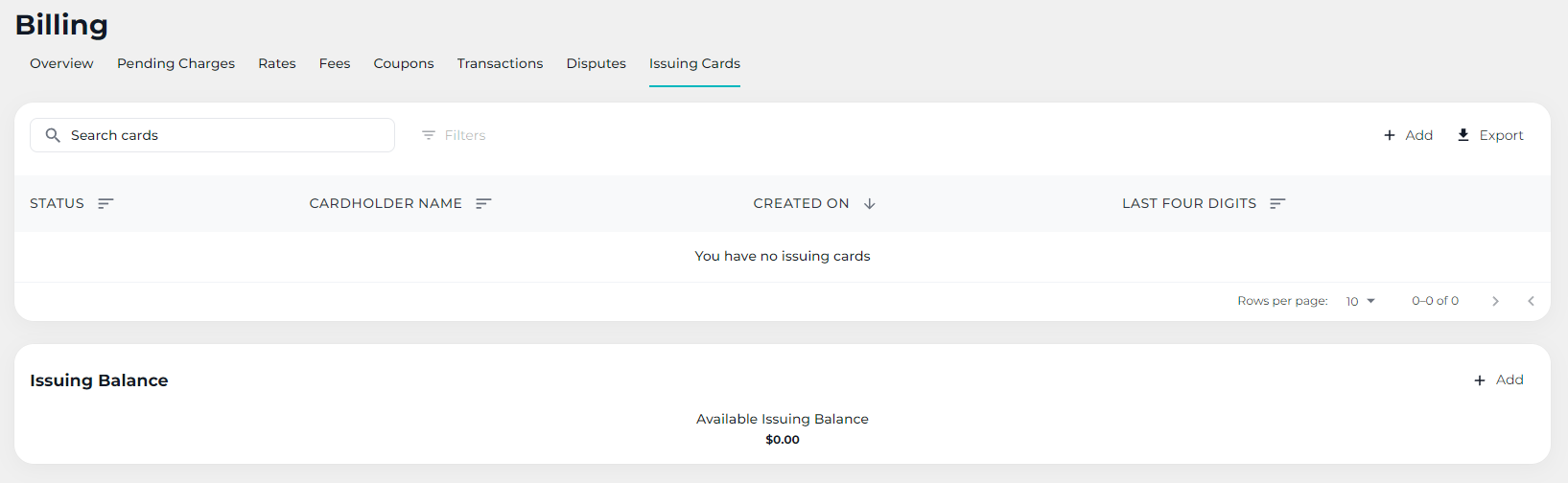This screenshot has width=1568, height=483.
Task: Open the Disputes tab
Action: [x=596, y=63]
